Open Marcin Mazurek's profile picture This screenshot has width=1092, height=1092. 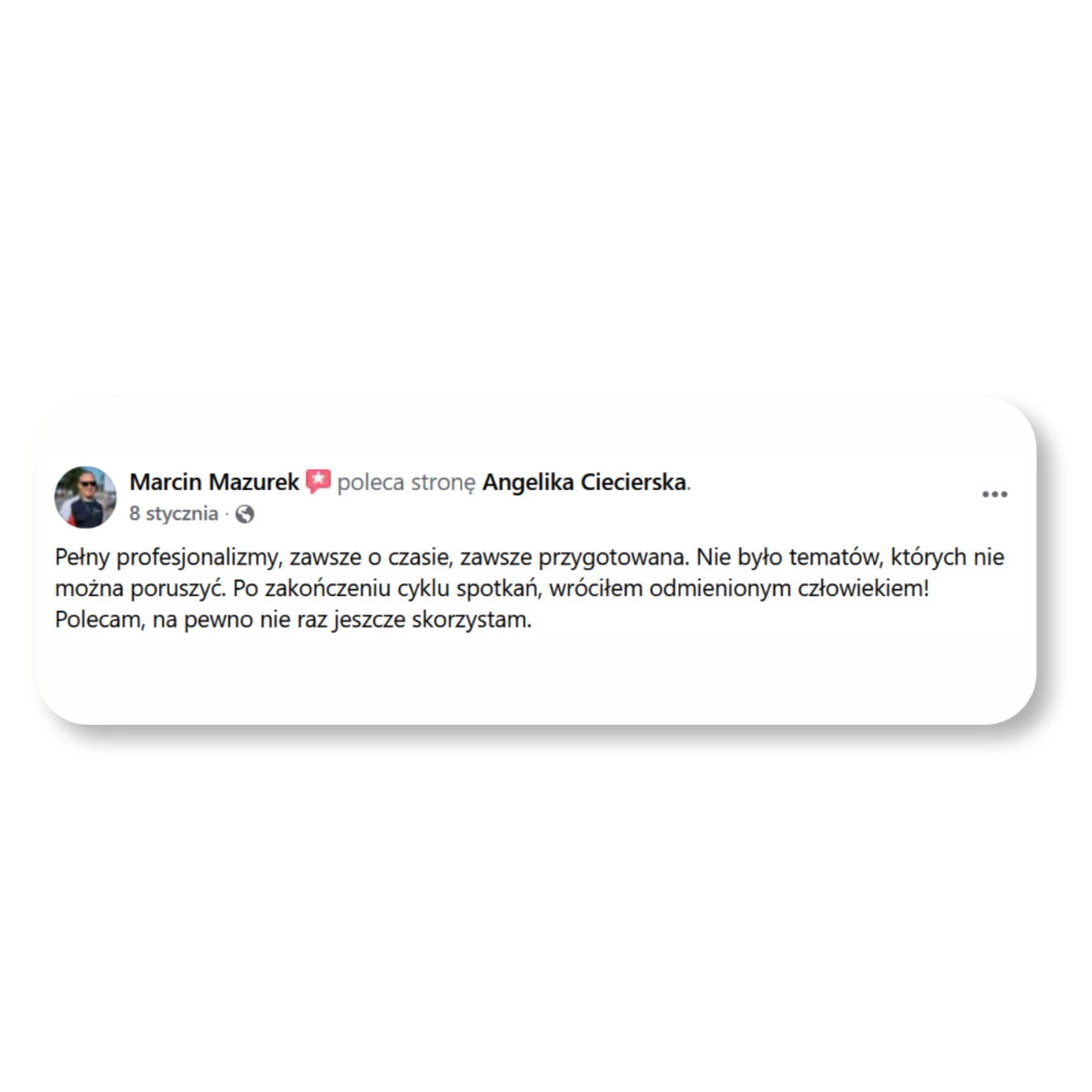pos(85,497)
